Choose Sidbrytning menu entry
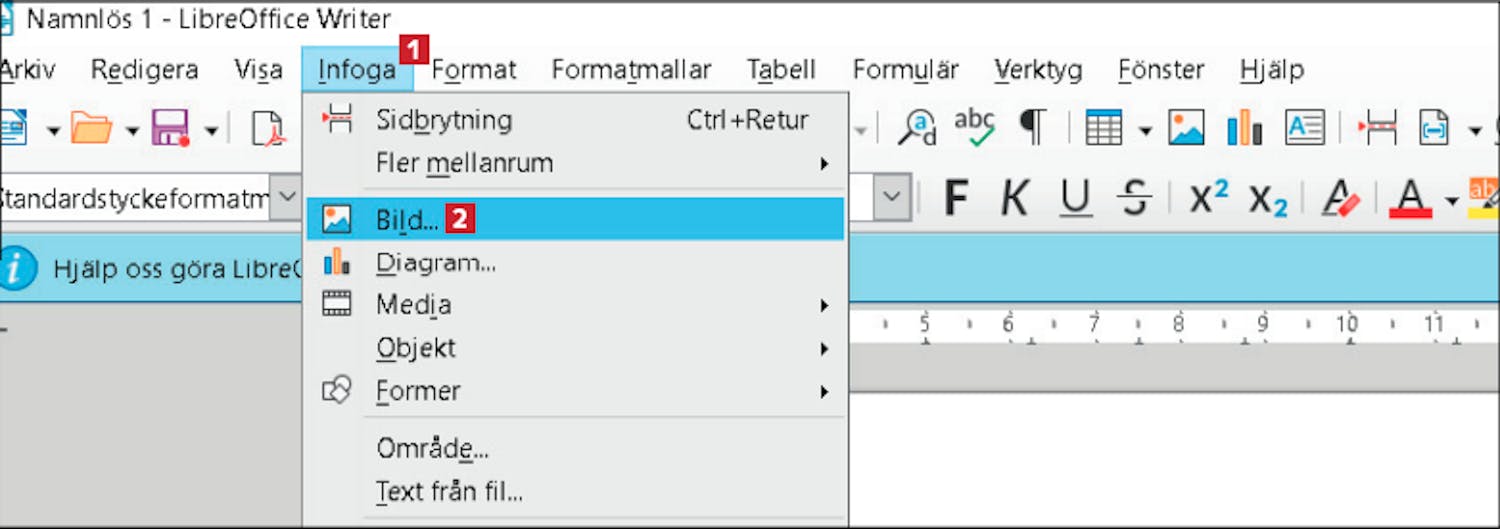This screenshot has height=529, width=1500. point(444,120)
